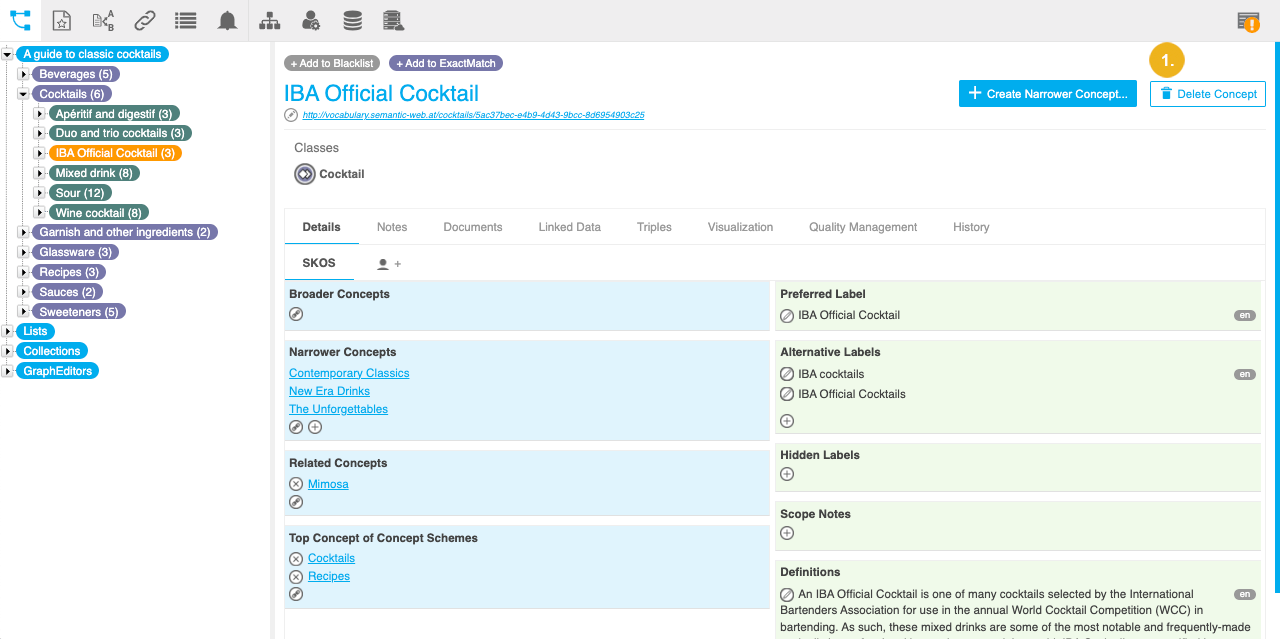Expand the Glassware tree node
Viewport: 1280px width, 639px height.
[24, 252]
